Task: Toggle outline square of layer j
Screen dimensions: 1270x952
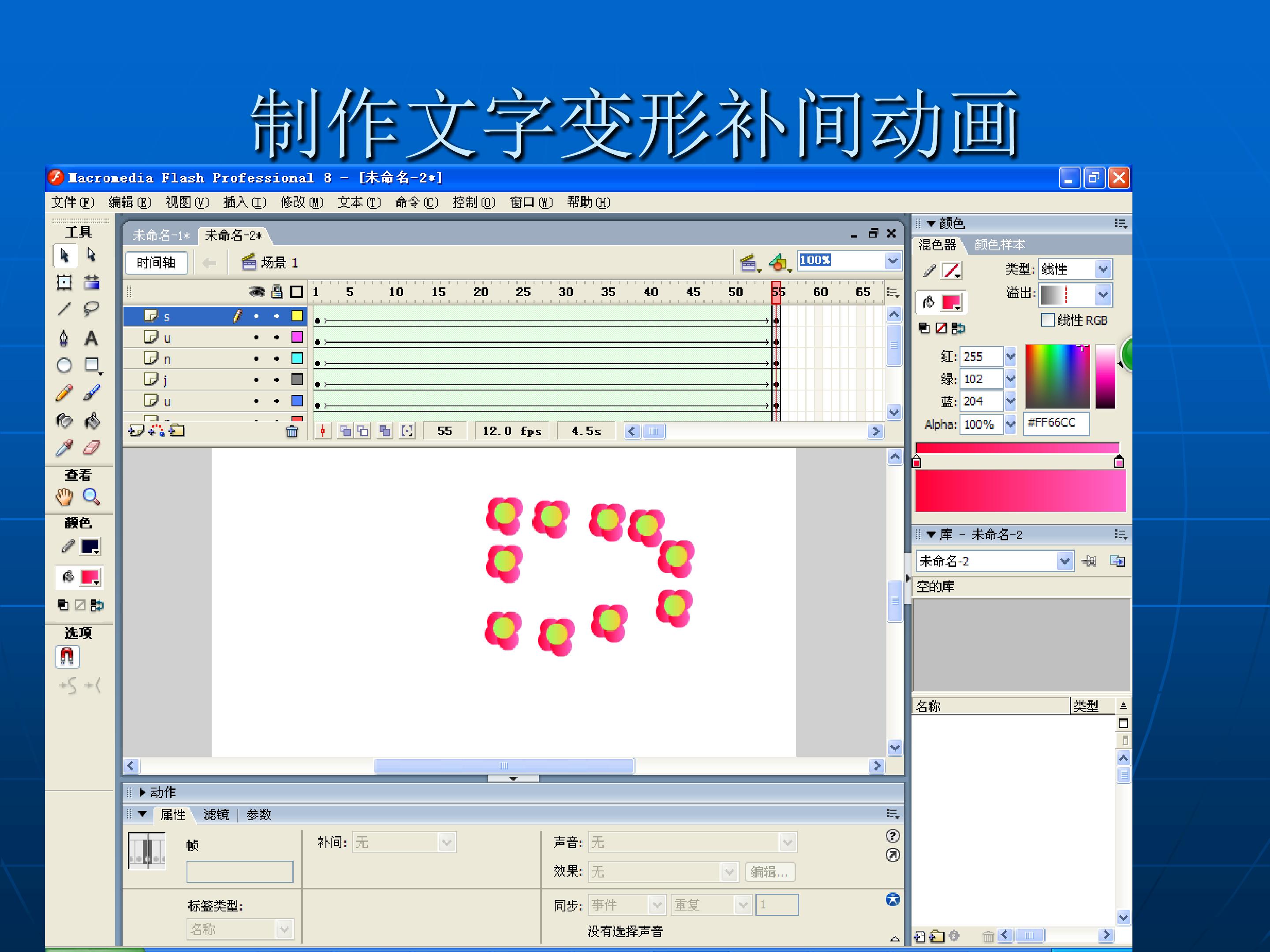Action: coord(297,380)
